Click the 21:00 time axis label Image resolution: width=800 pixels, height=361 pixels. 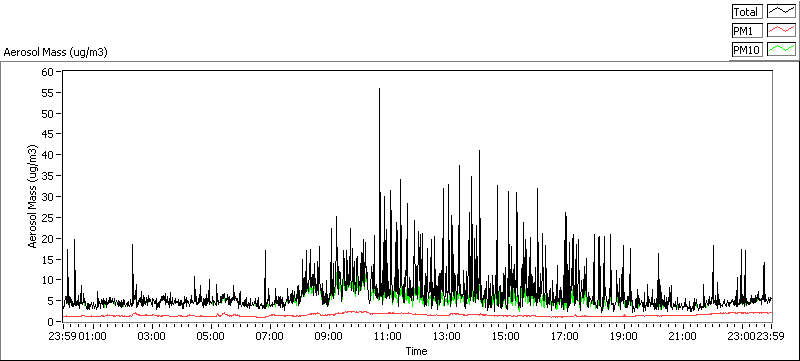point(683,336)
